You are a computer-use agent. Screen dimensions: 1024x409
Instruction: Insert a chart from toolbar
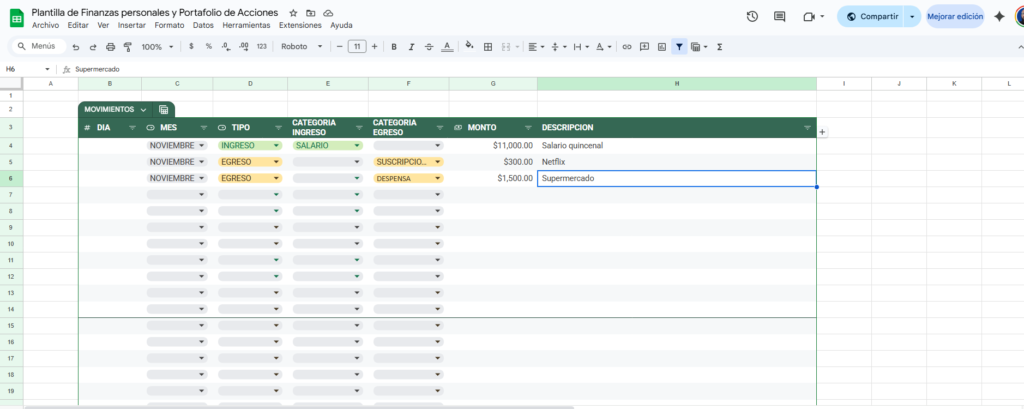pos(661,46)
